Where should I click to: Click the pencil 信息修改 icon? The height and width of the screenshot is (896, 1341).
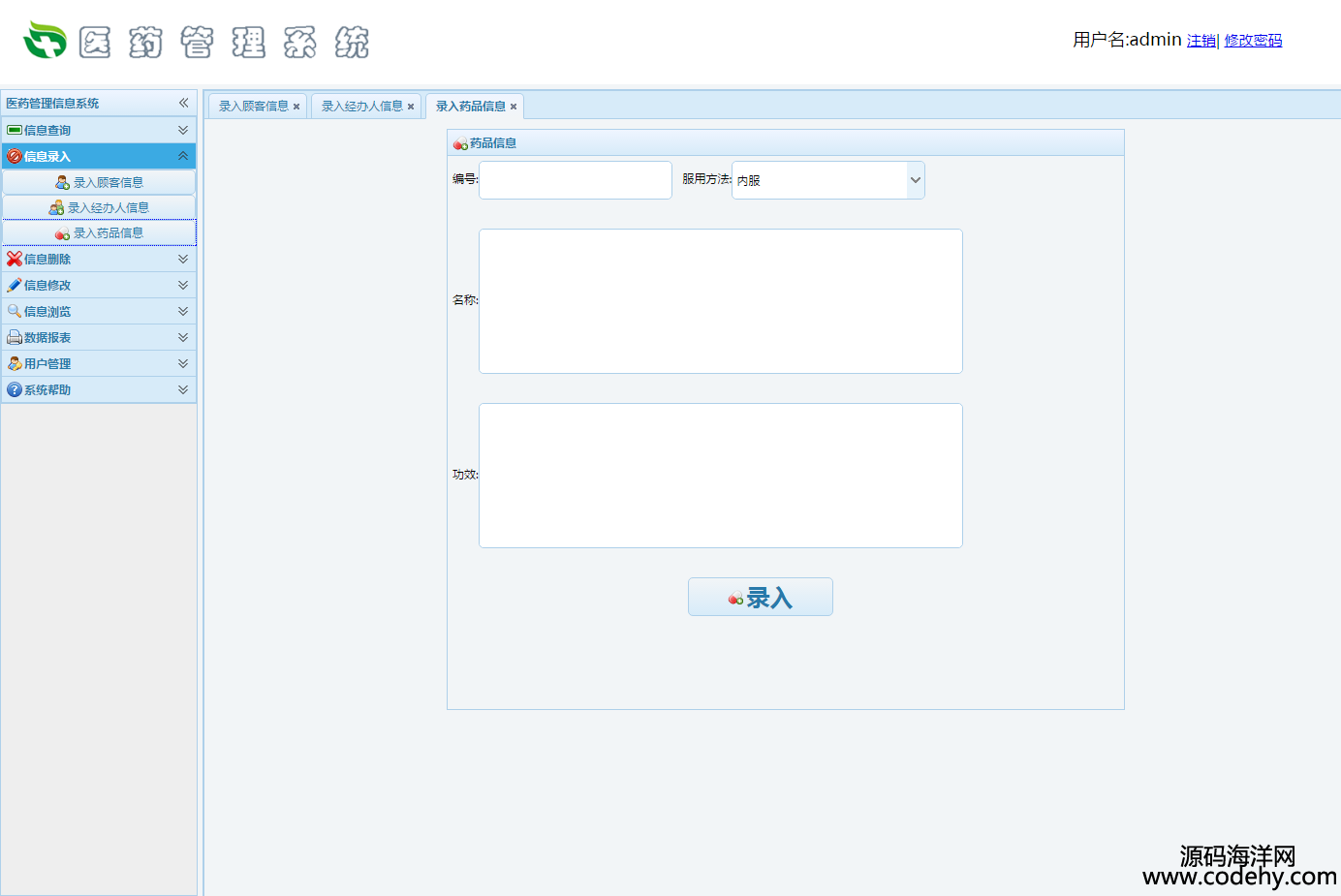(15, 285)
